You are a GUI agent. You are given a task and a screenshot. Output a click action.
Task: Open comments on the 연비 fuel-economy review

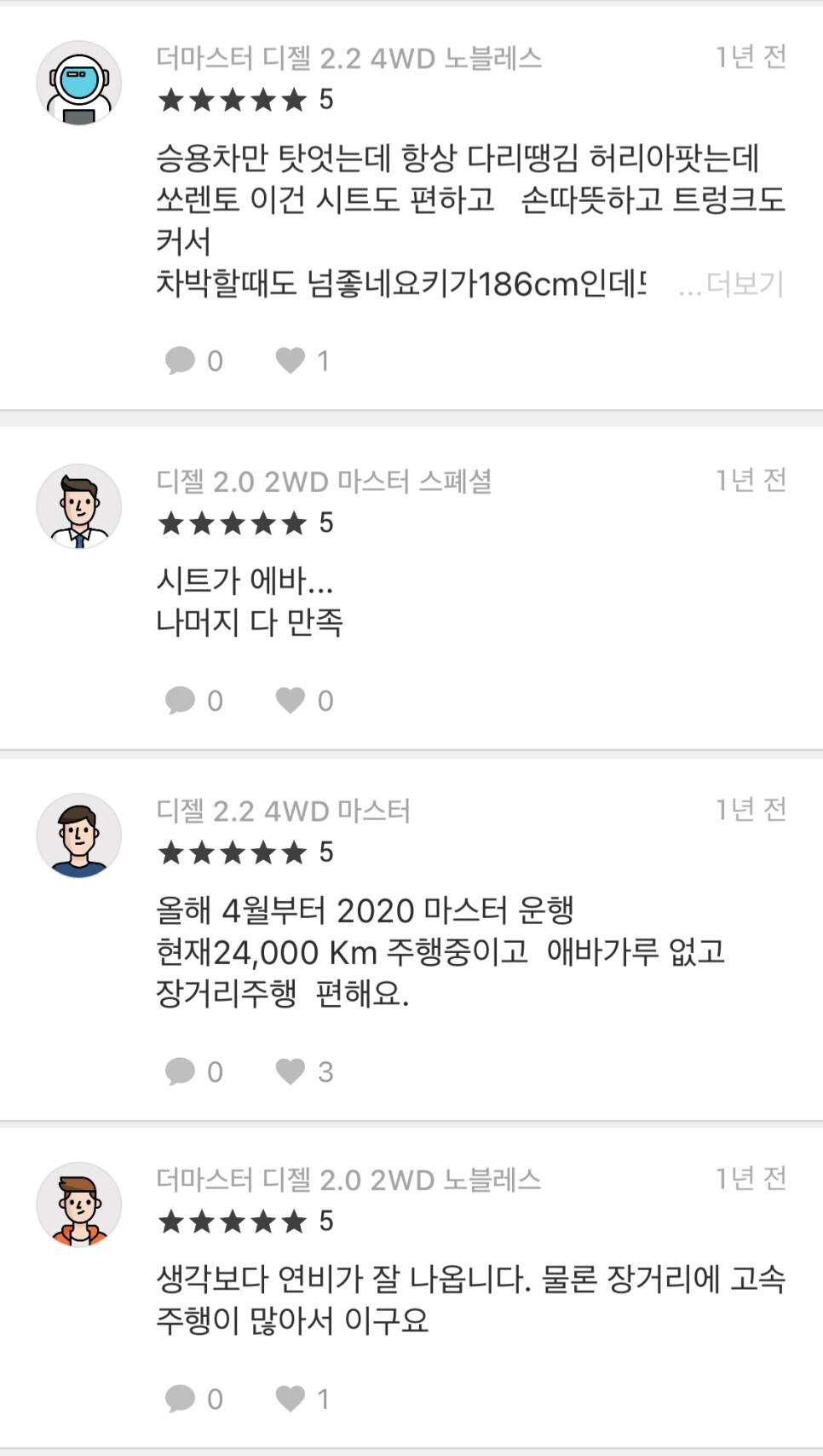[x=194, y=1399]
